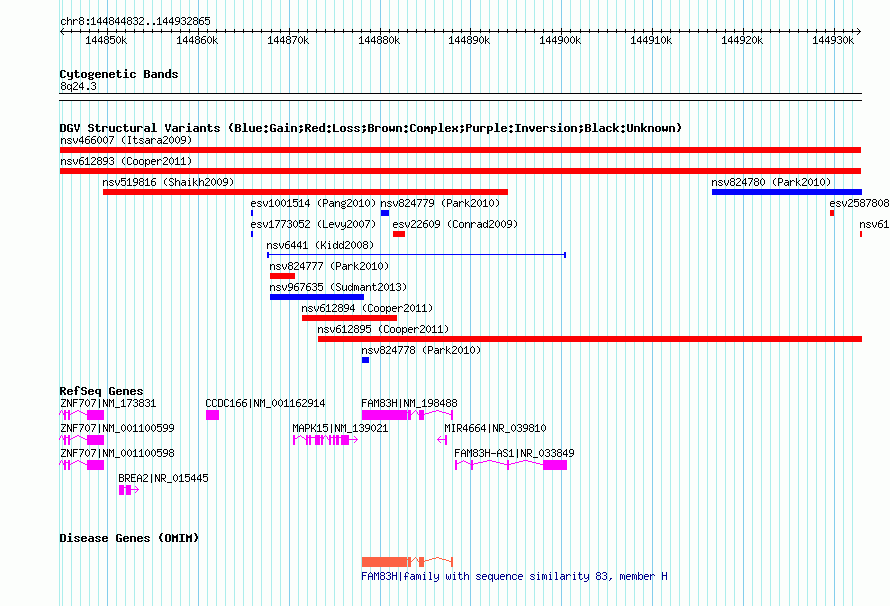The height and width of the screenshot is (606, 890).
Task: Click the DGV Structural Variants track title
Action: click(x=370, y=128)
